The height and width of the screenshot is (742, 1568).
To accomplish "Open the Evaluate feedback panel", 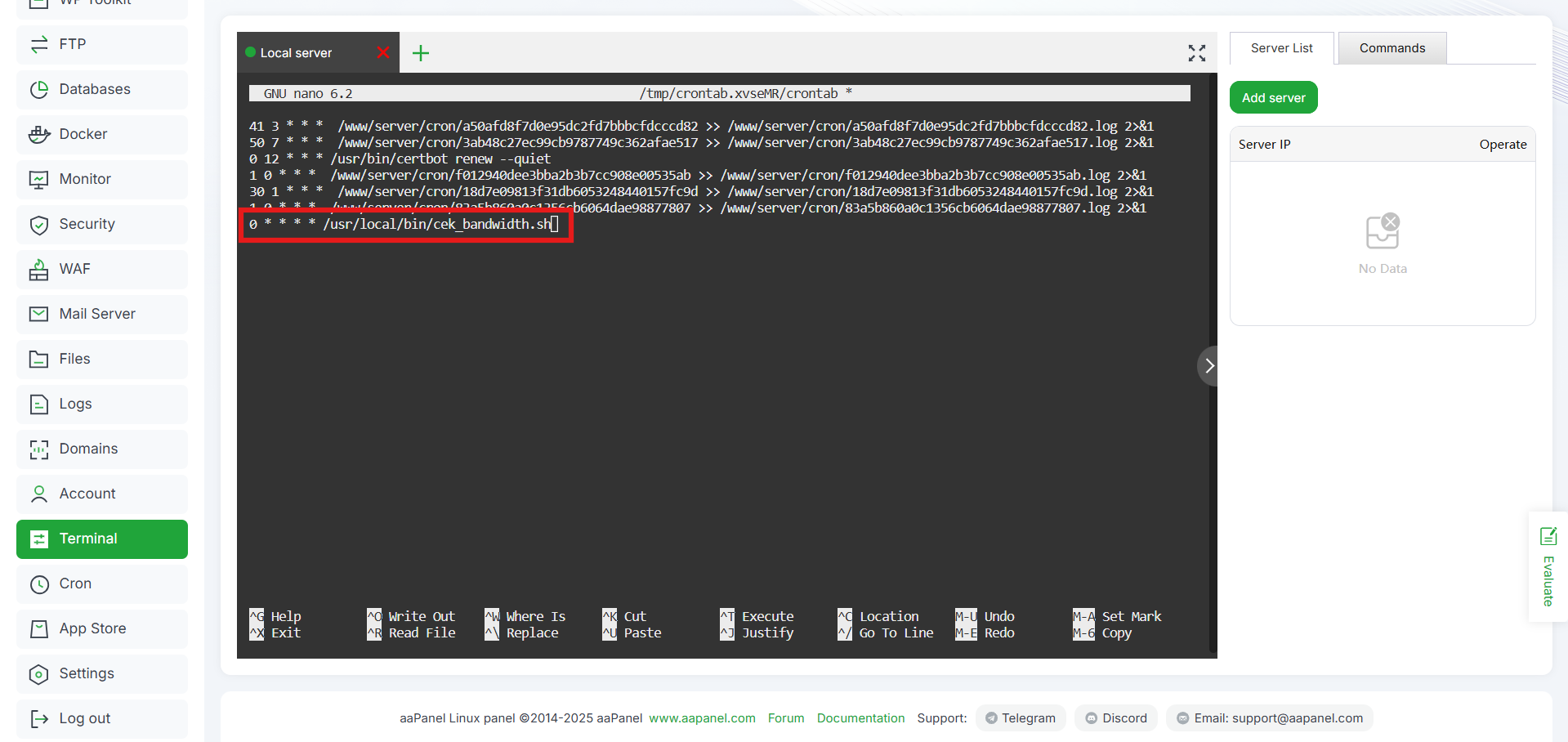I will click(1548, 567).
